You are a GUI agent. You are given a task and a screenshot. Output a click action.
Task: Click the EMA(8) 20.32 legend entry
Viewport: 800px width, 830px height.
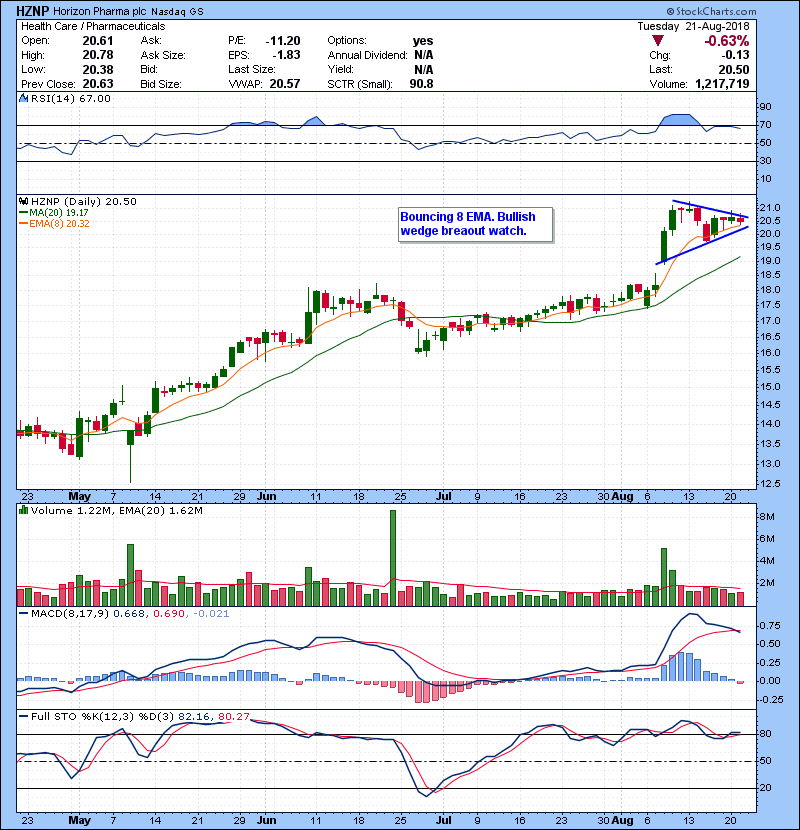(54, 223)
